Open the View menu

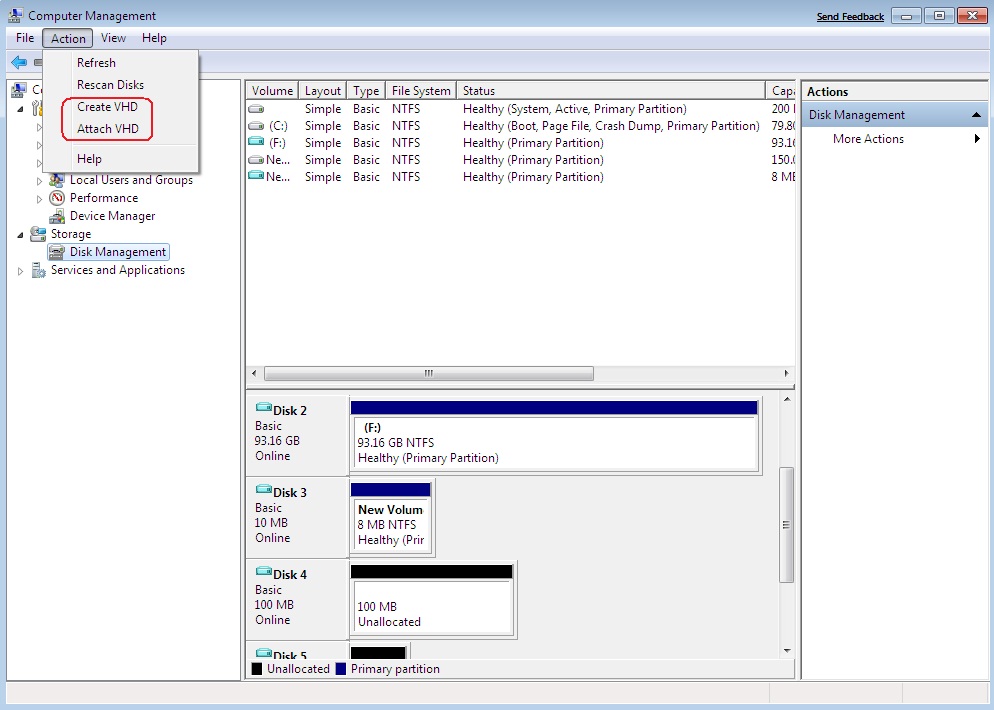113,38
